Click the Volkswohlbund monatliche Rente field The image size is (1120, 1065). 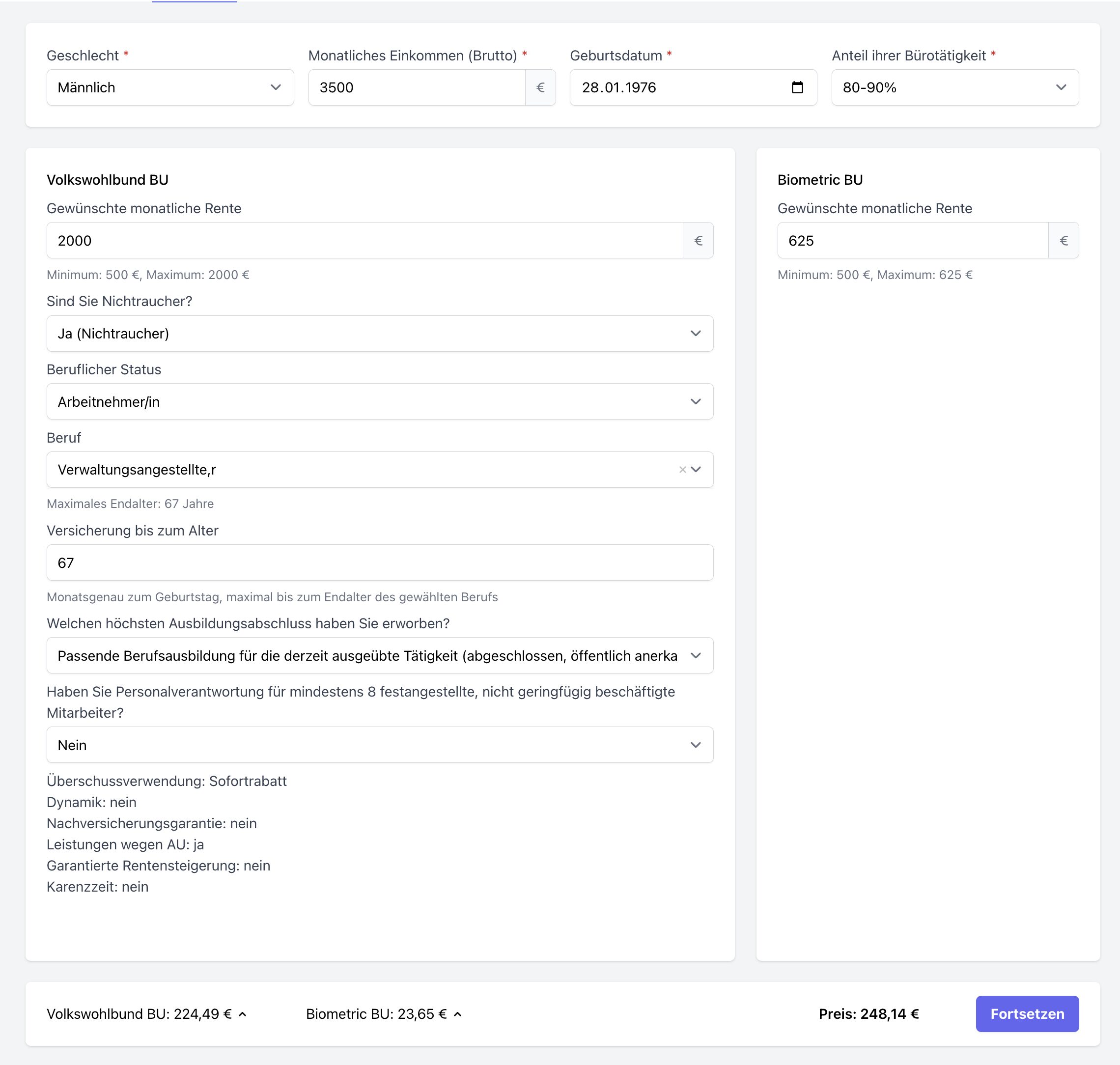click(x=364, y=240)
